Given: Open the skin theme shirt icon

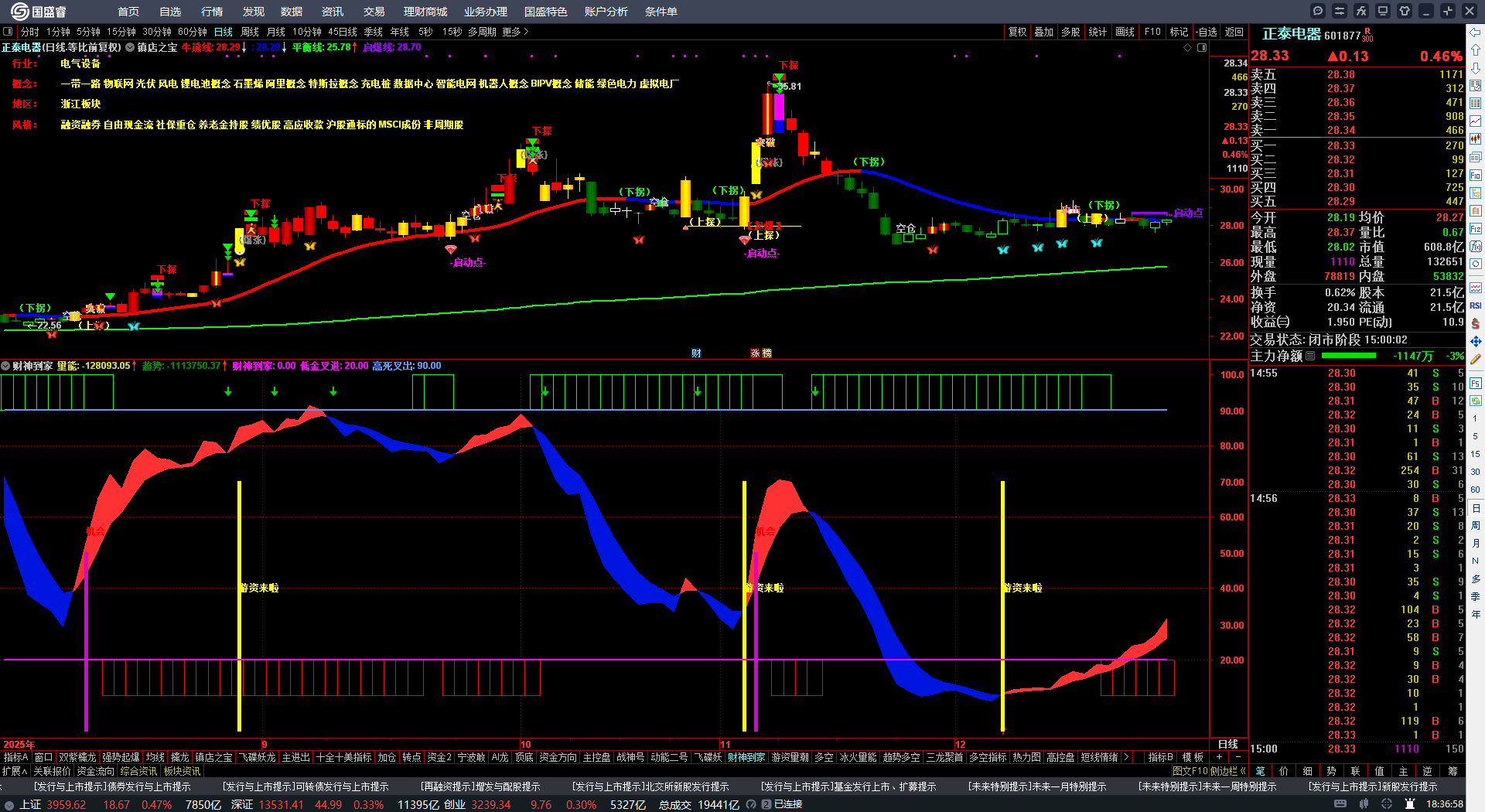Looking at the screenshot, I should [x=1405, y=11].
